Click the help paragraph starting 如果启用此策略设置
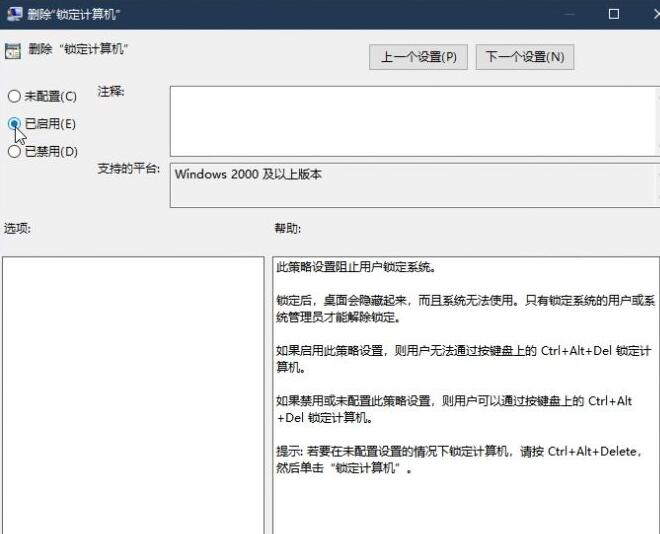Screen dimensions: 660x534 tap(464, 359)
